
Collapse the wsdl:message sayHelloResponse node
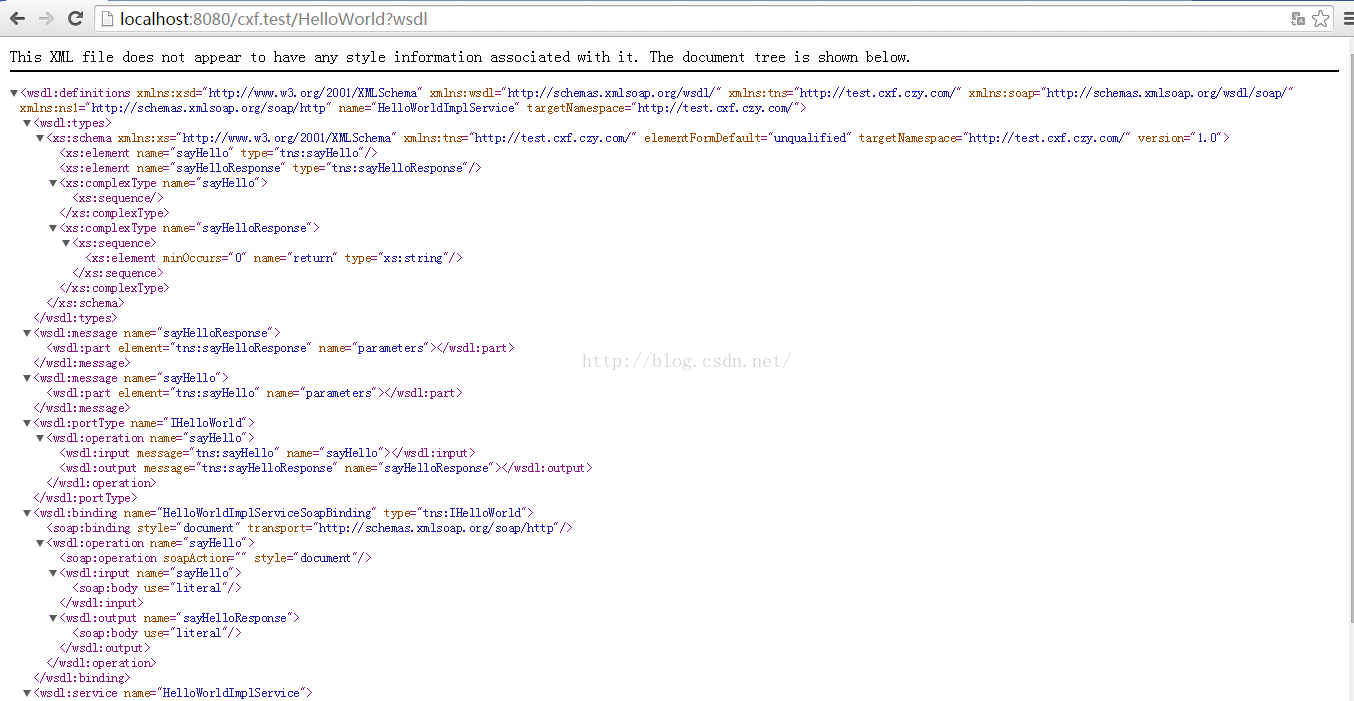27,333
